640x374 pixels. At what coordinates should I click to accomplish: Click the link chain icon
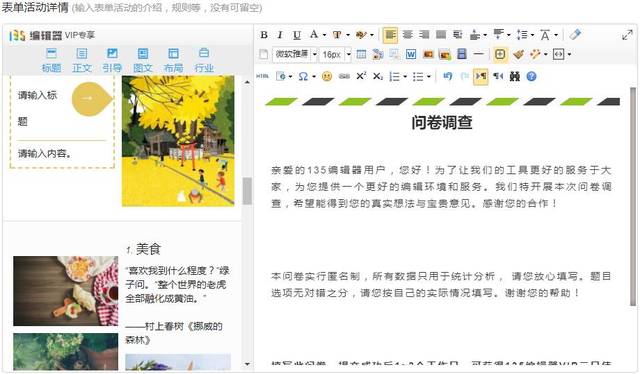click(344, 76)
